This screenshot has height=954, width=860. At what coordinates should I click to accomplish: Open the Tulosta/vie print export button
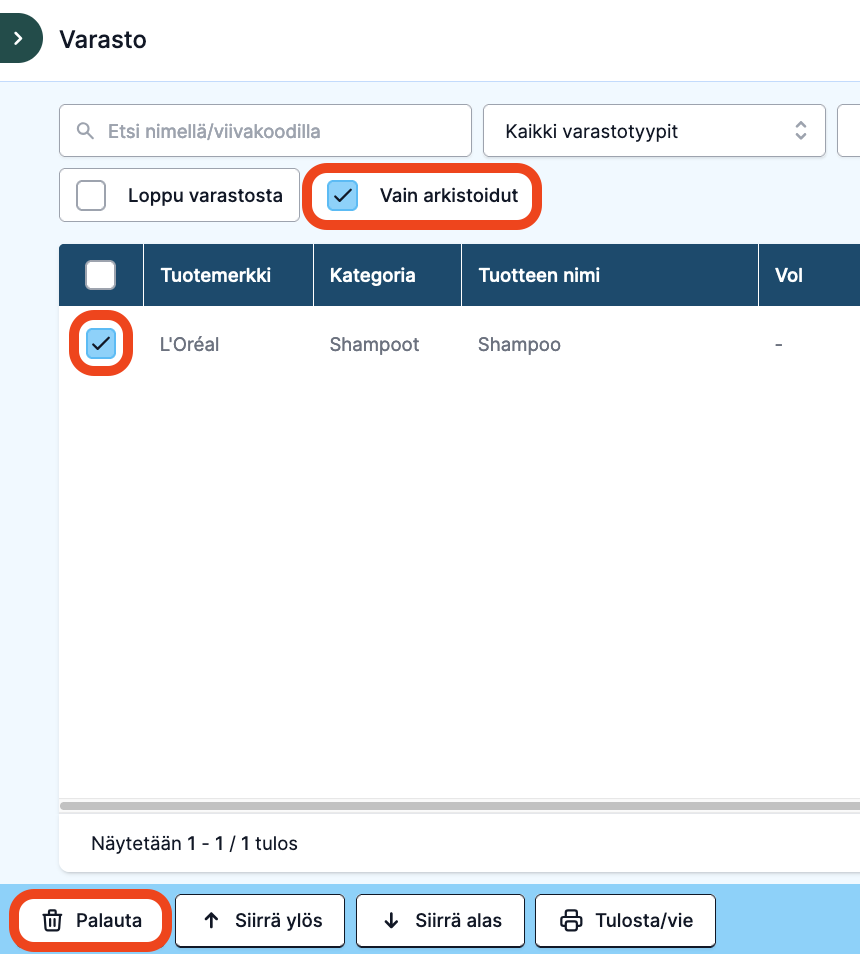[x=625, y=921]
